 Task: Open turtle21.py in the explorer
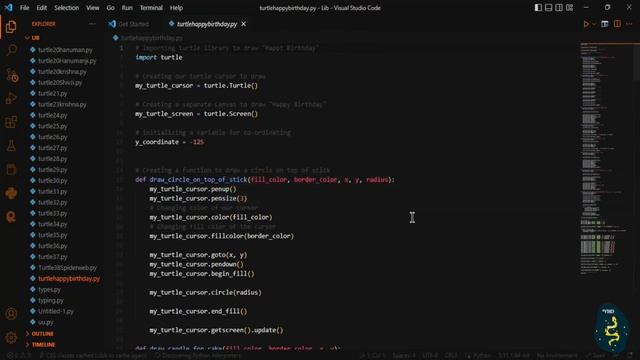(x=53, y=93)
